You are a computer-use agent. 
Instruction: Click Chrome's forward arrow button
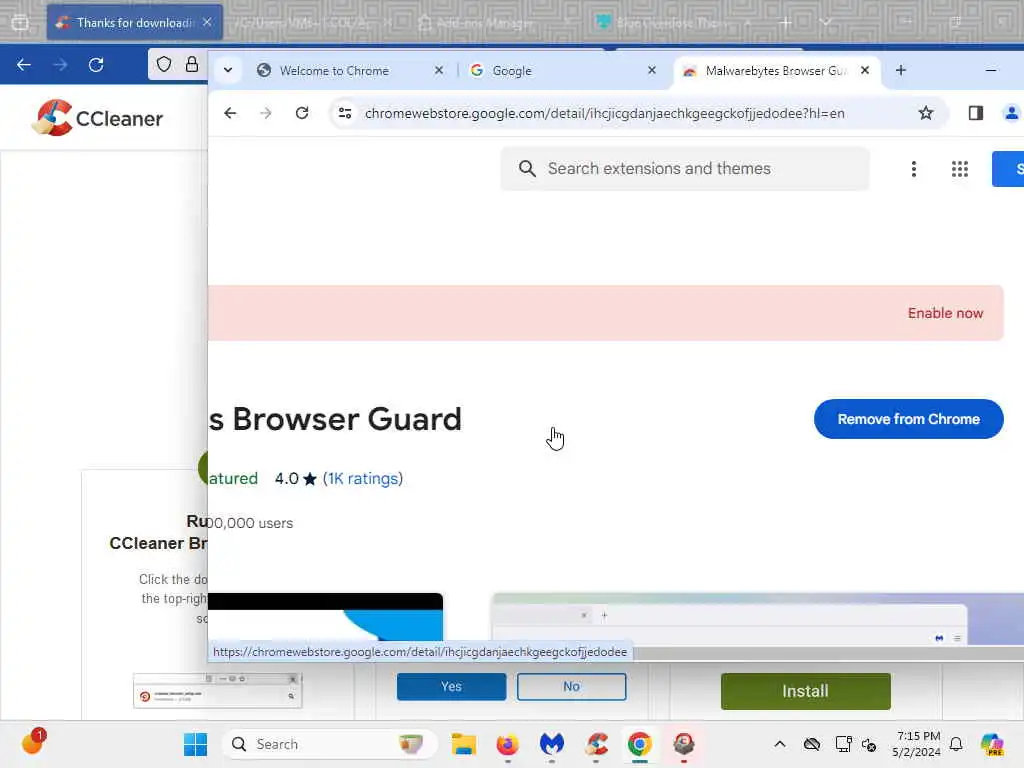[265, 113]
